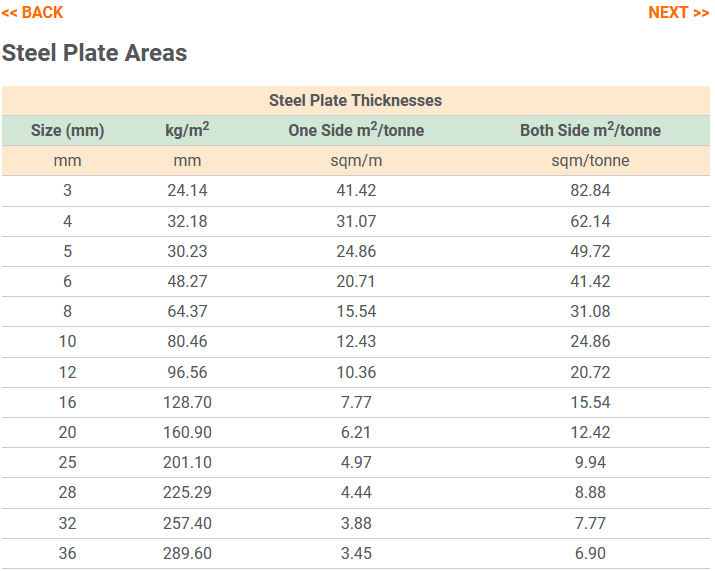Select the 30.23 cell in the table
This screenshot has width=715, height=571.
coord(187,251)
